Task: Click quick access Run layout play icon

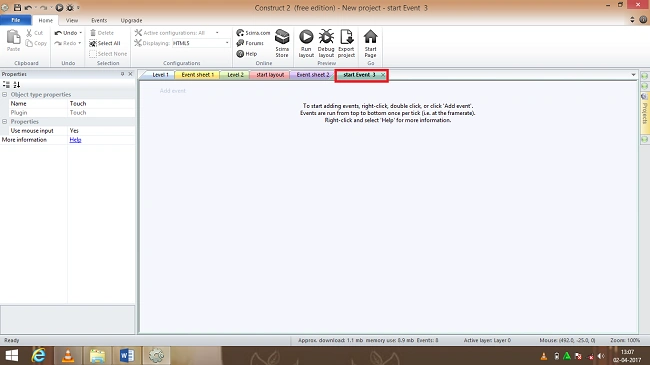Action: pos(59,7)
